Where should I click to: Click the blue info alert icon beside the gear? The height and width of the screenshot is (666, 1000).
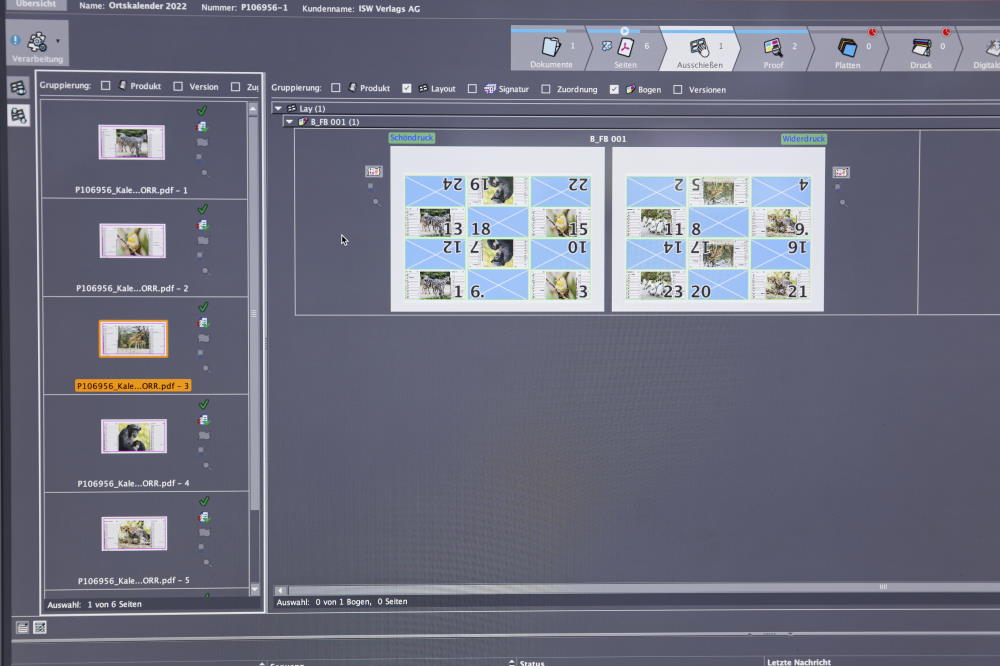[x=15, y=41]
